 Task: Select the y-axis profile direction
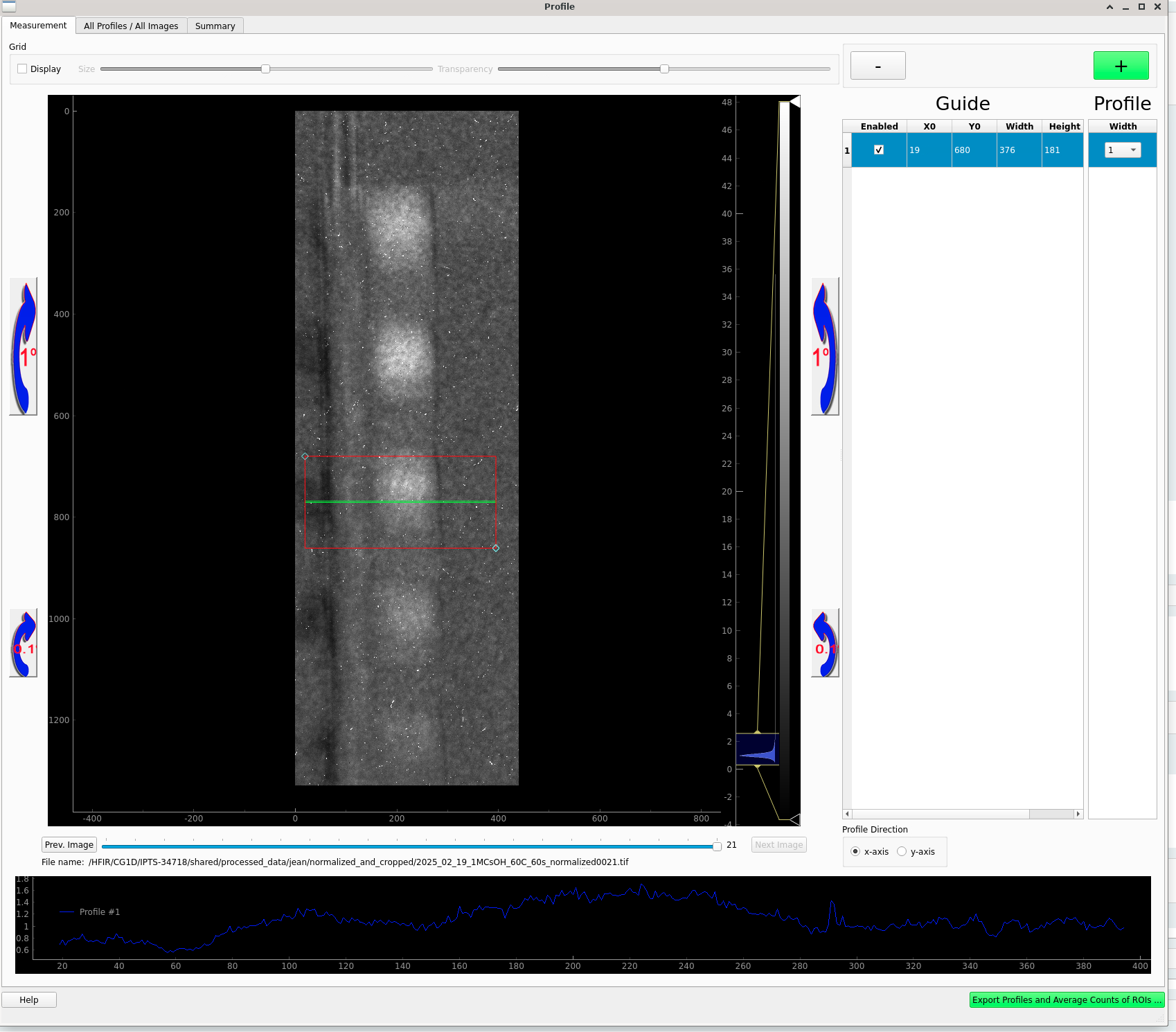(902, 851)
